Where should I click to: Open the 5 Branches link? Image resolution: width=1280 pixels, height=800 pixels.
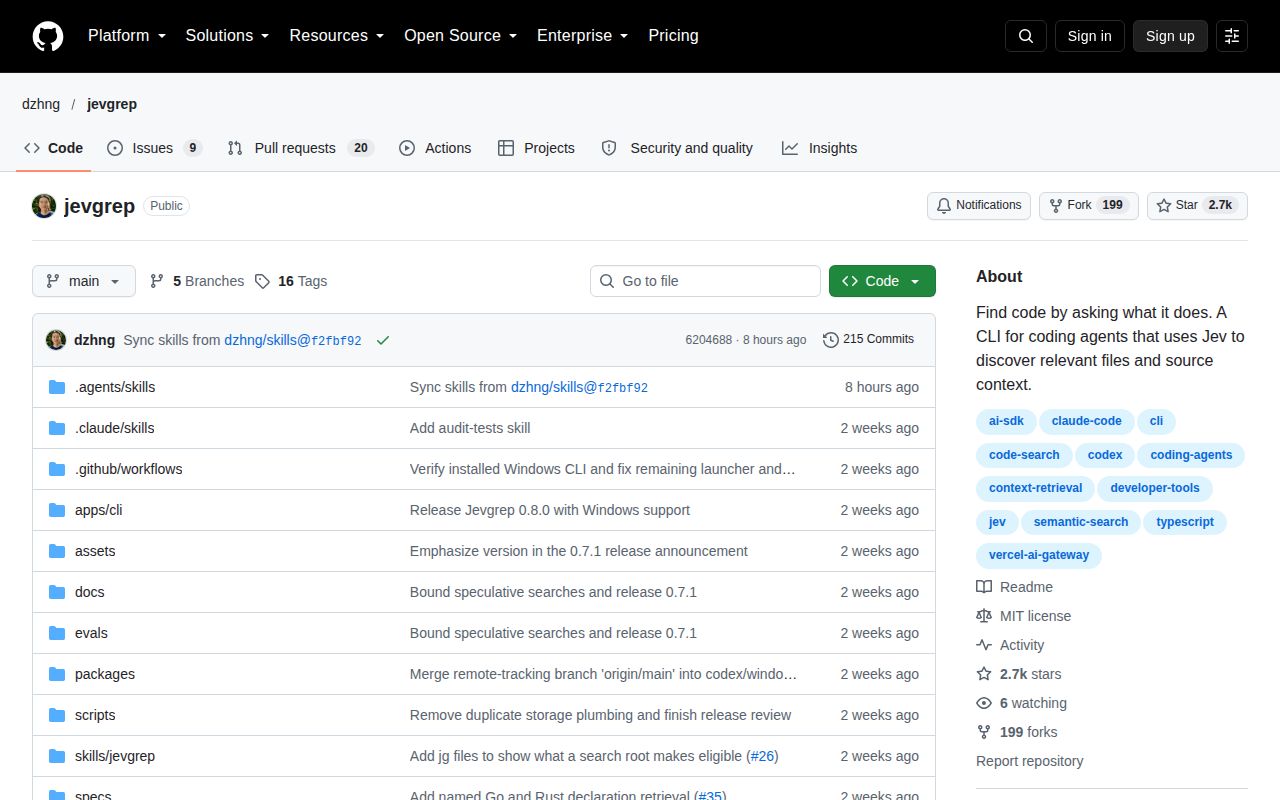pyautogui.click(x=197, y=281)
